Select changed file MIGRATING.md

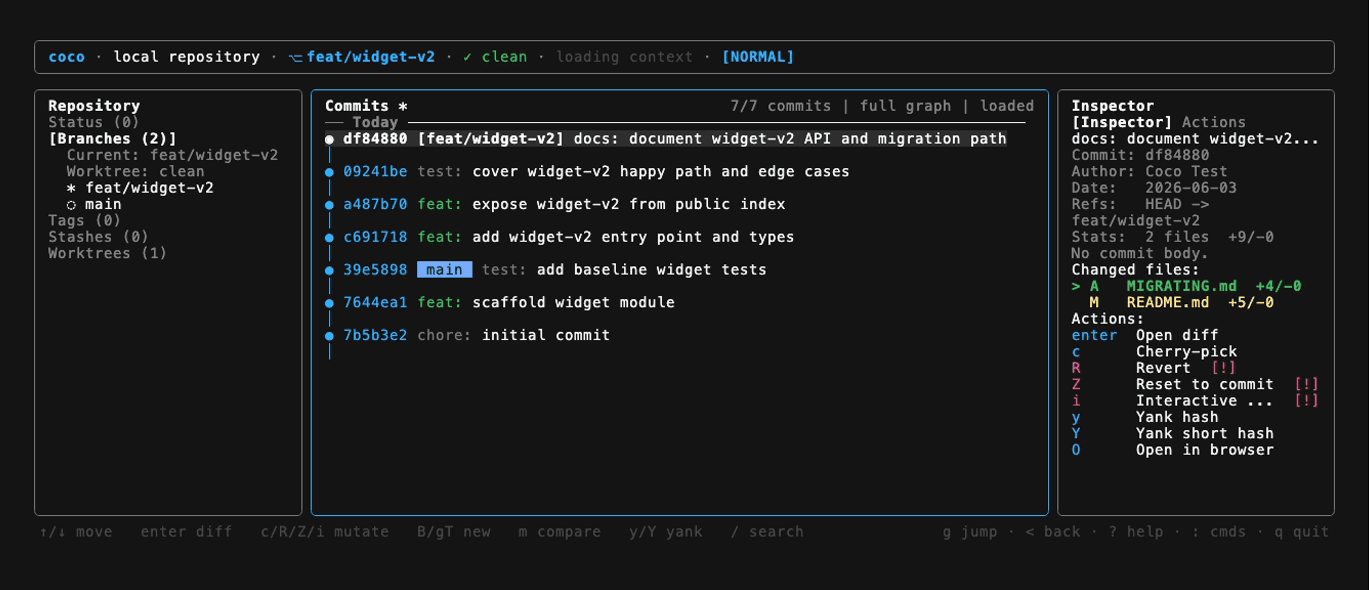click(x=1186, y=286)
